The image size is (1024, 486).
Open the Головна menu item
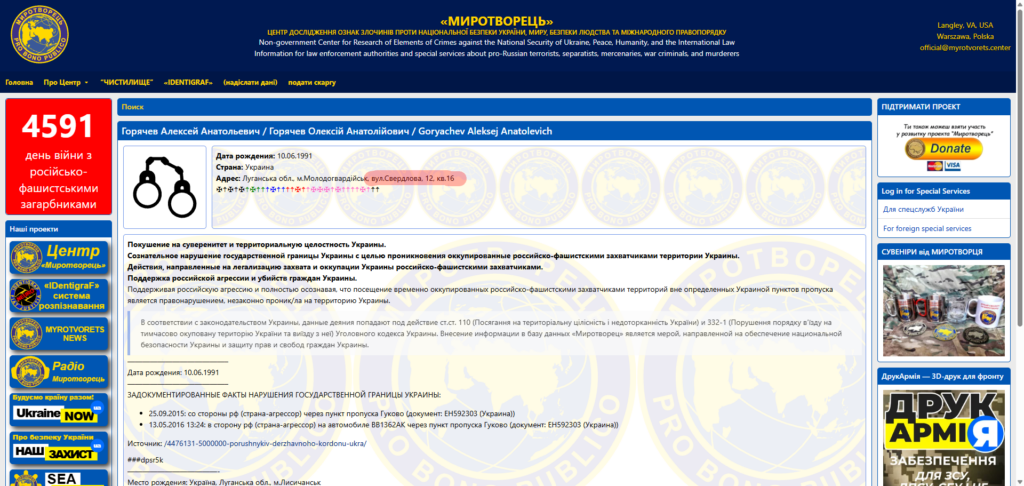pyautogui.click(x=19, y=82)
